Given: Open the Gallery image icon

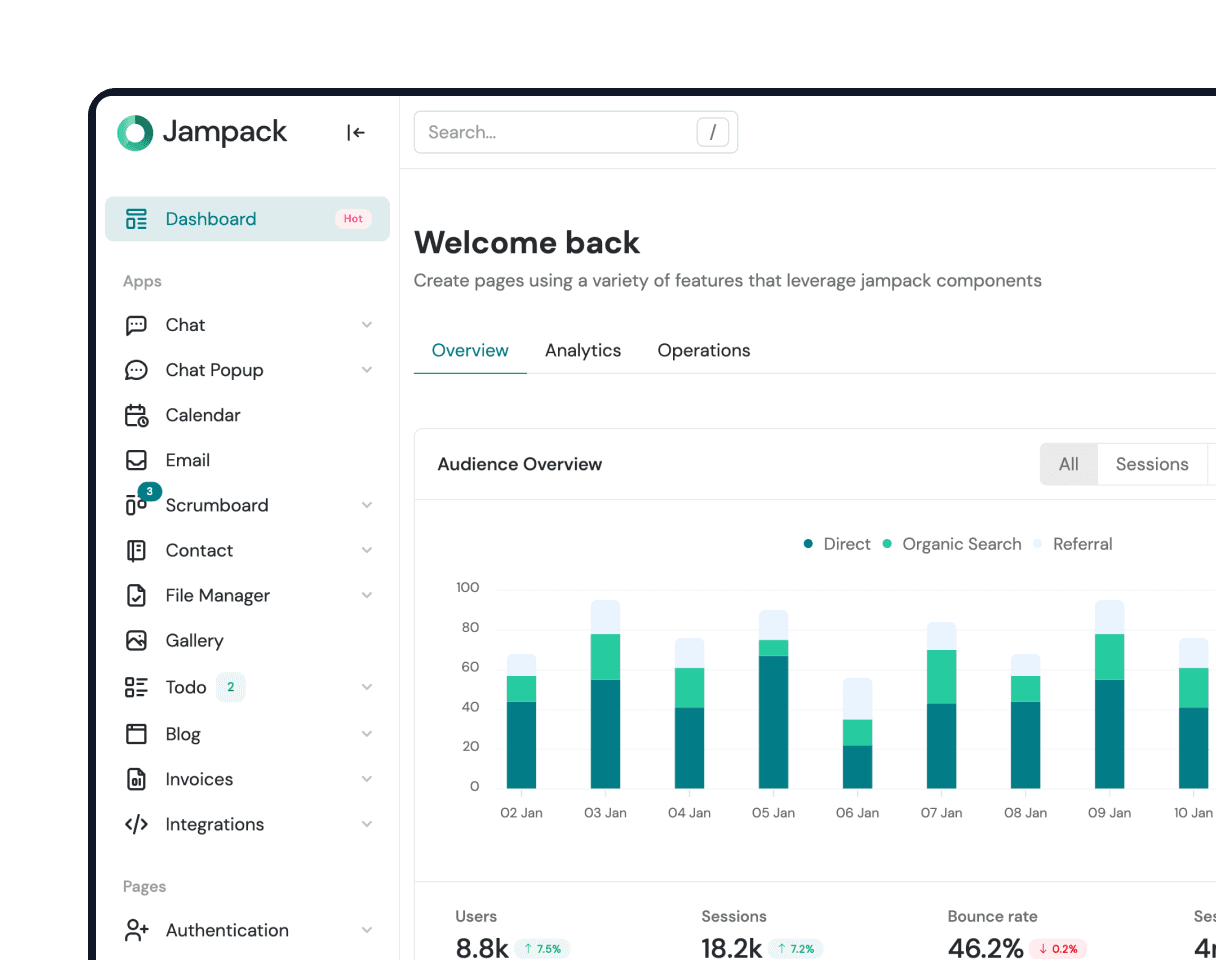Looking at the screenshot, I should (x=136, y=640).
